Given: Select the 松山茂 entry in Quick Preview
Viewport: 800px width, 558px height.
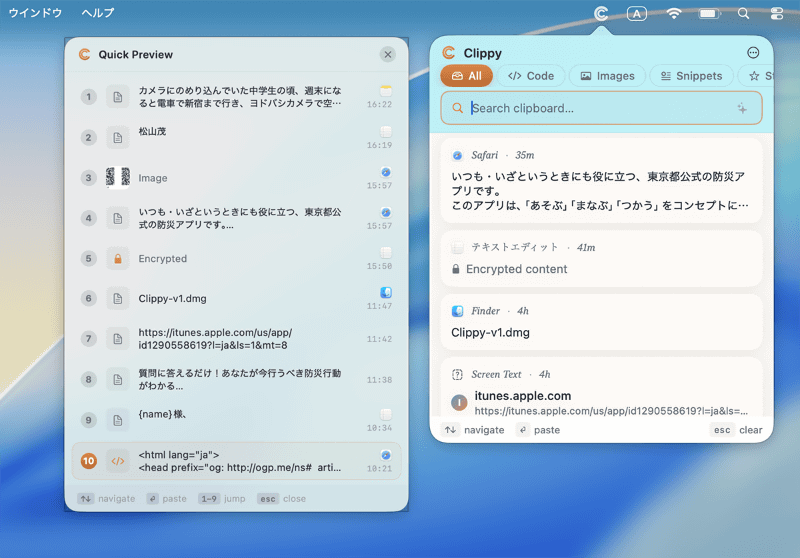Looking at the screenshot, I should click(236, 137).
